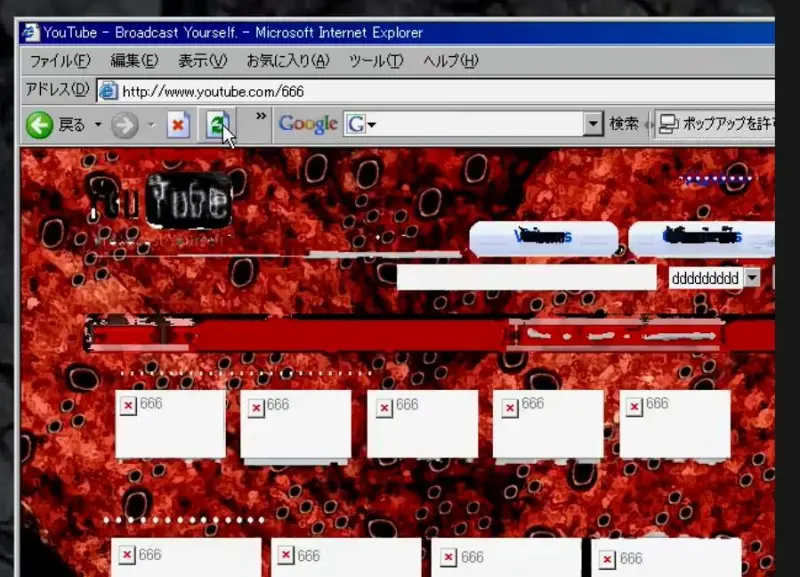Click the Google toolbar logo

(x=308, y=124)
